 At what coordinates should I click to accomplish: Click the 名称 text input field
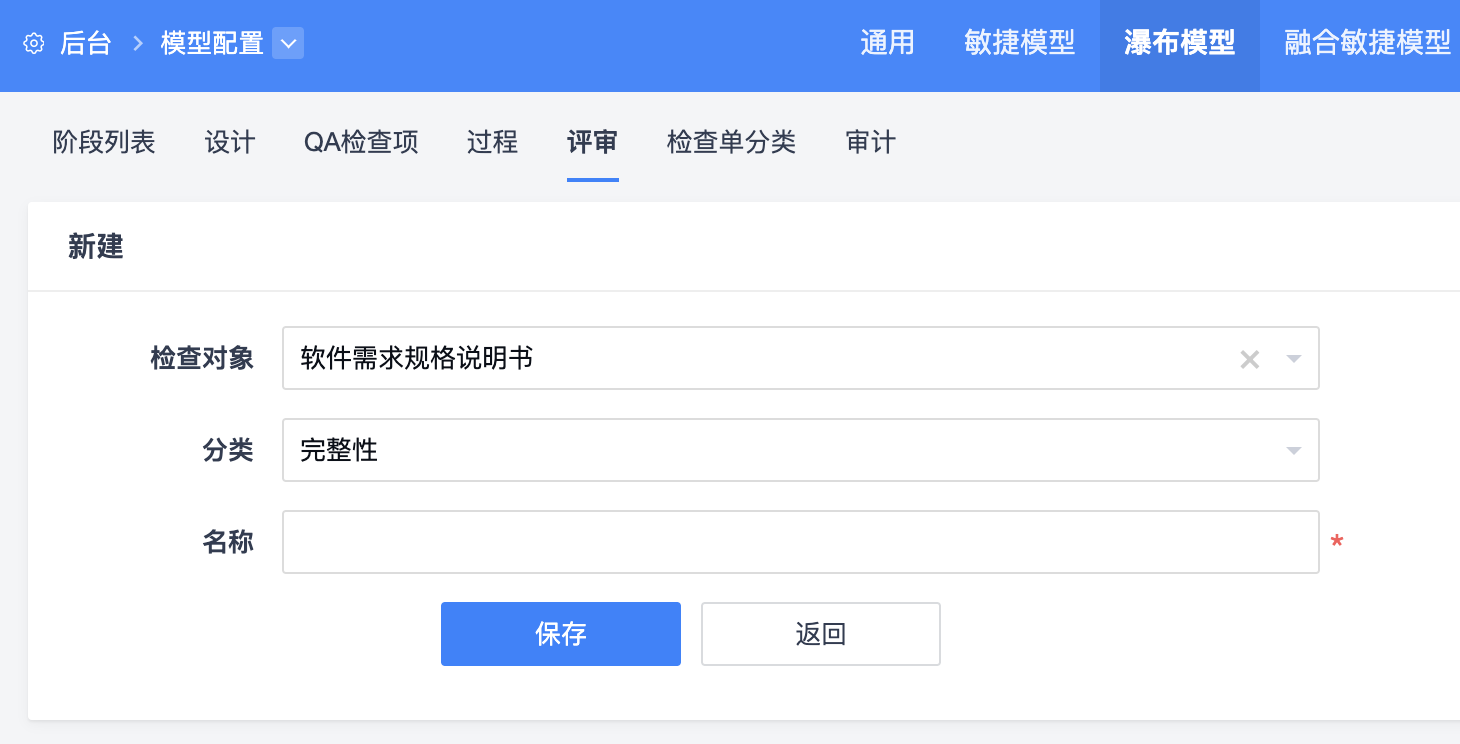[x=800, y=542]
